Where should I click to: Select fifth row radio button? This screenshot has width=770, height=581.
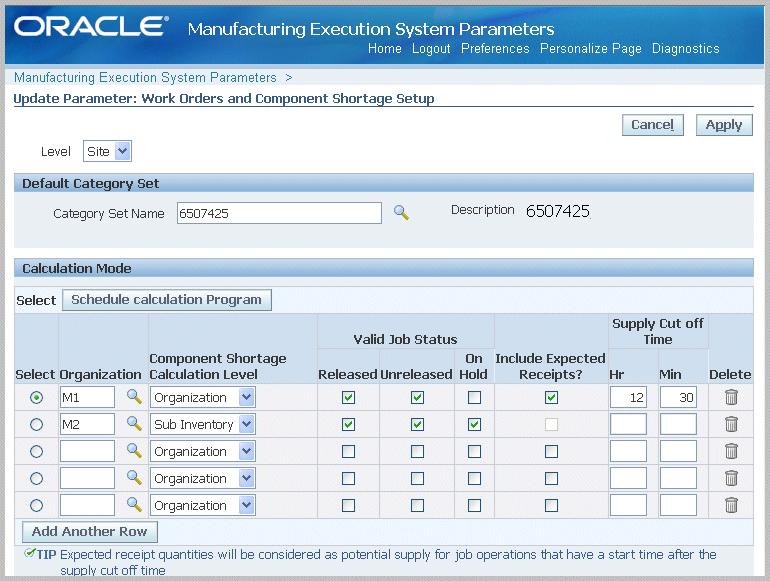click(x=36, y=505)
